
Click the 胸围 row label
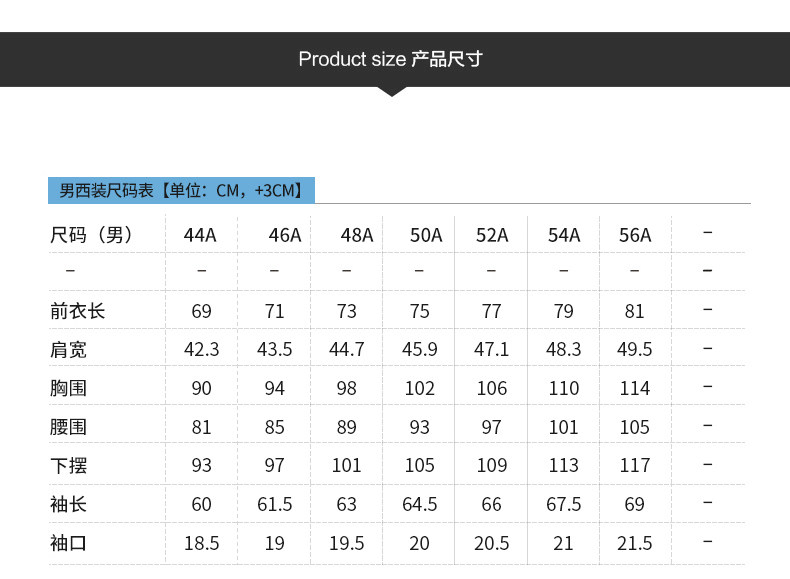tap(69, 389)
